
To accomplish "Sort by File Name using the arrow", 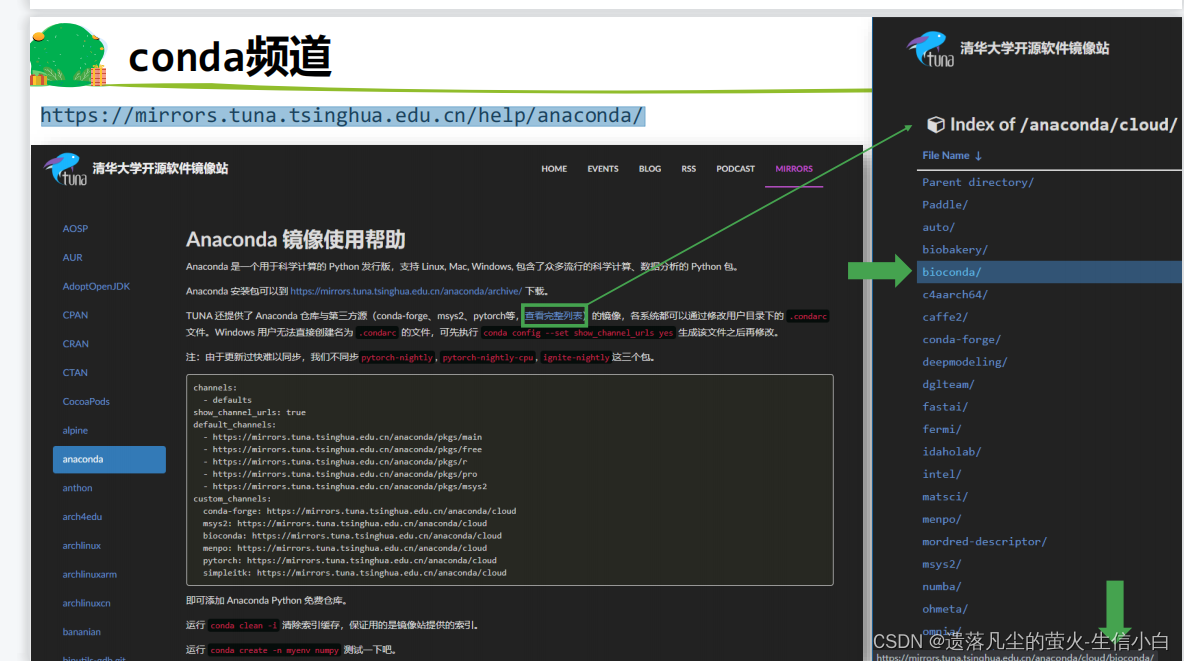I will click(x=979, y=156).
